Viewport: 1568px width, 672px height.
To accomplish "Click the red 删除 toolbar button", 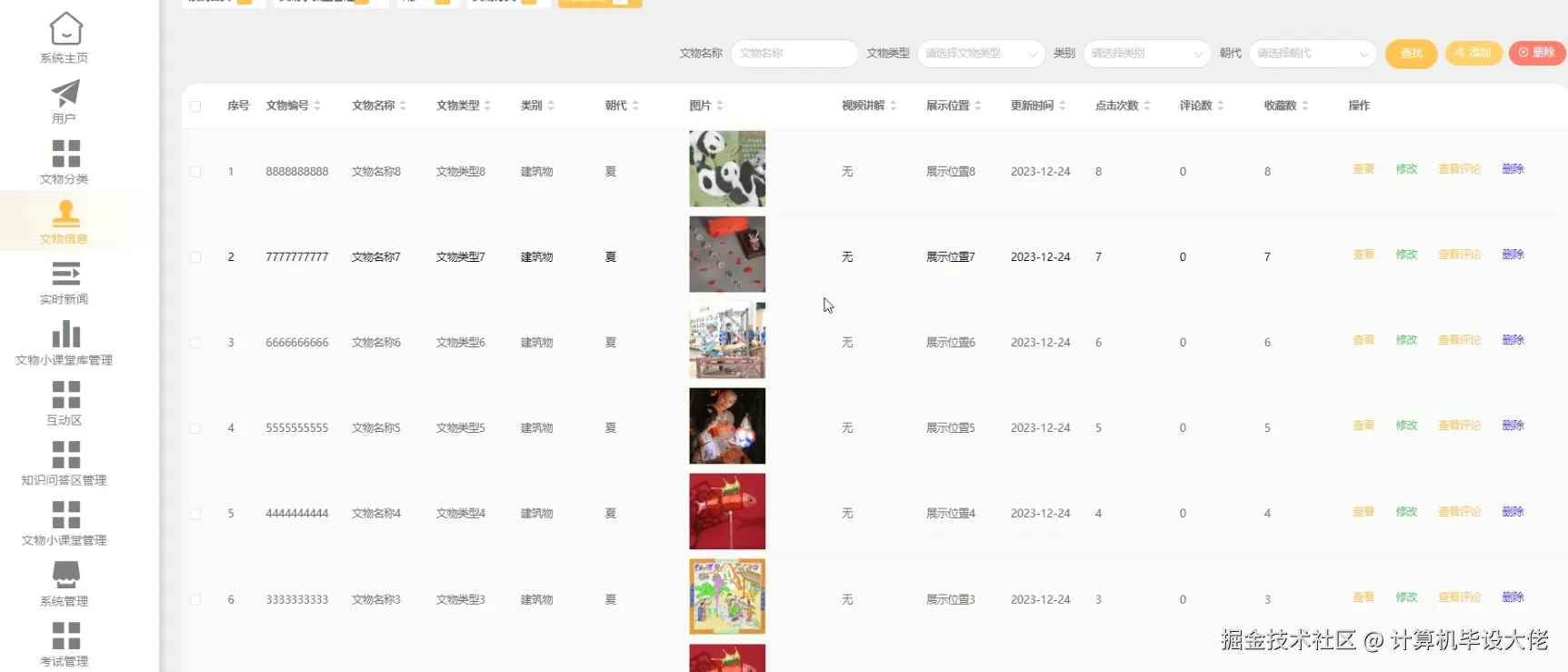I will [x=1537, y=53].
